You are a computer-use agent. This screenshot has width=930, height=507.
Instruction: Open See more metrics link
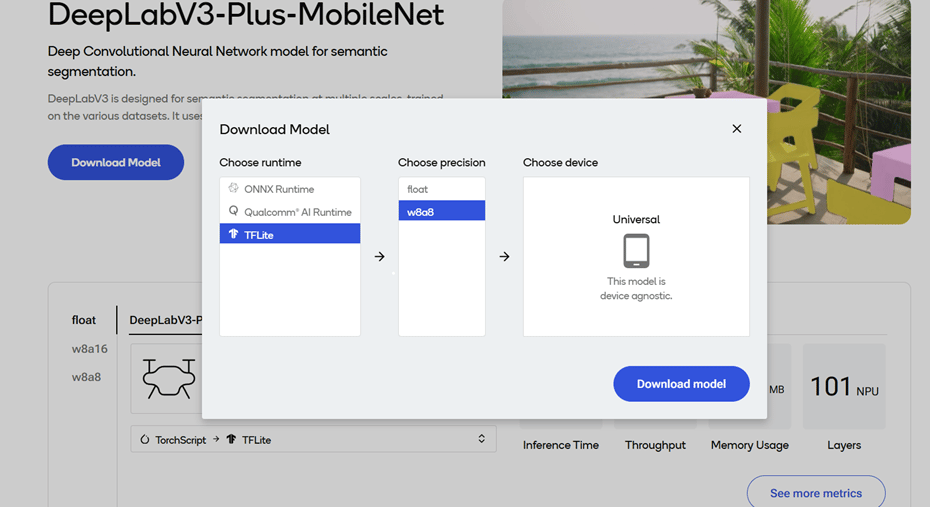coord(816,492)
